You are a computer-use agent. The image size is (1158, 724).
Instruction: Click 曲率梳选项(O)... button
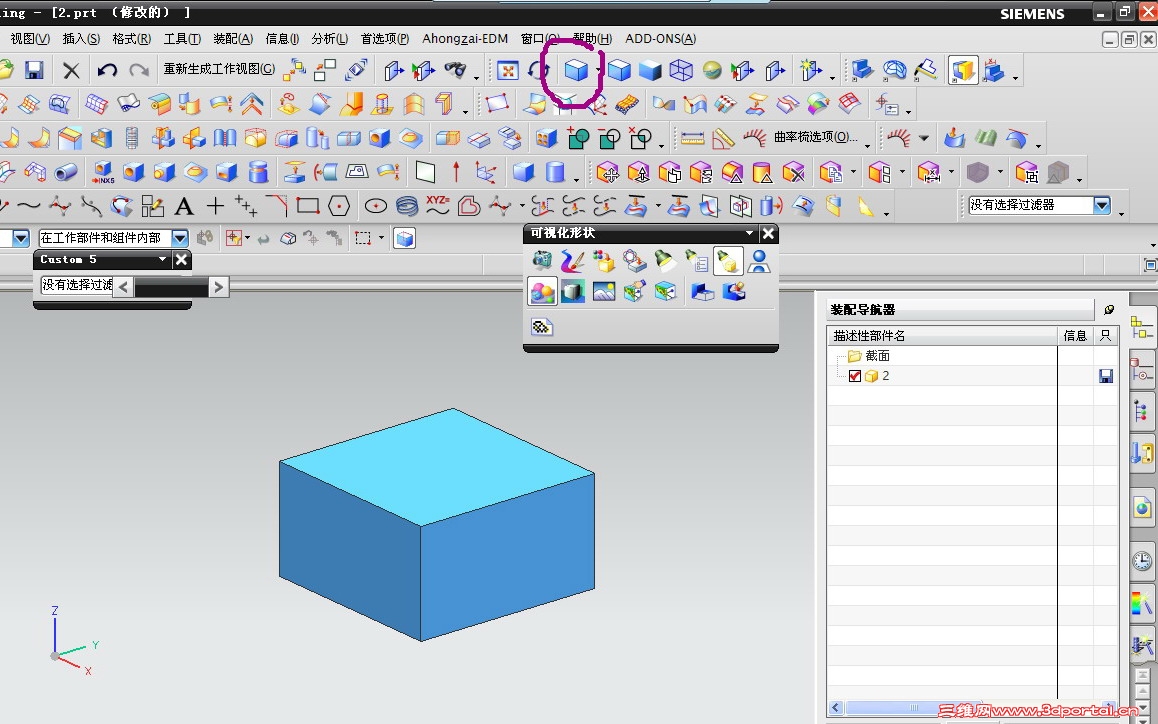(x=815, y=137)
